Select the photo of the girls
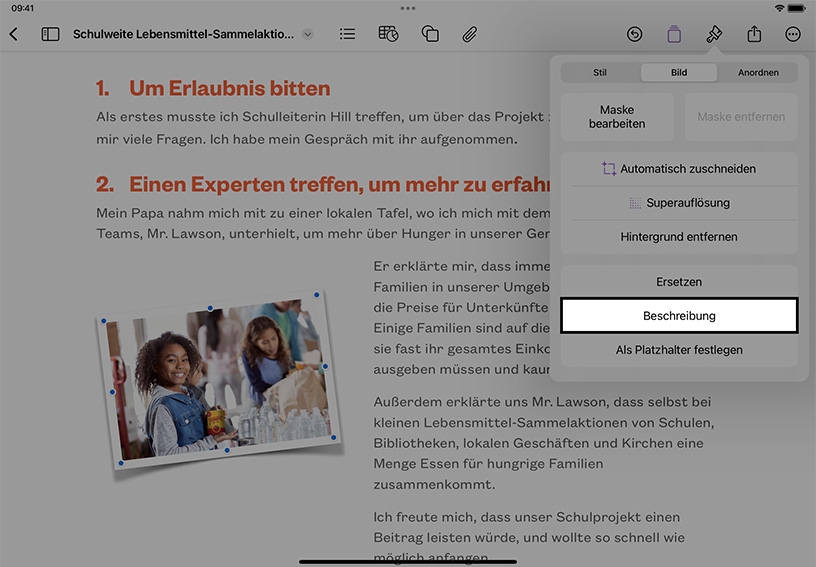816x567 pixels. pyautogui.click(x=219, y=378)
